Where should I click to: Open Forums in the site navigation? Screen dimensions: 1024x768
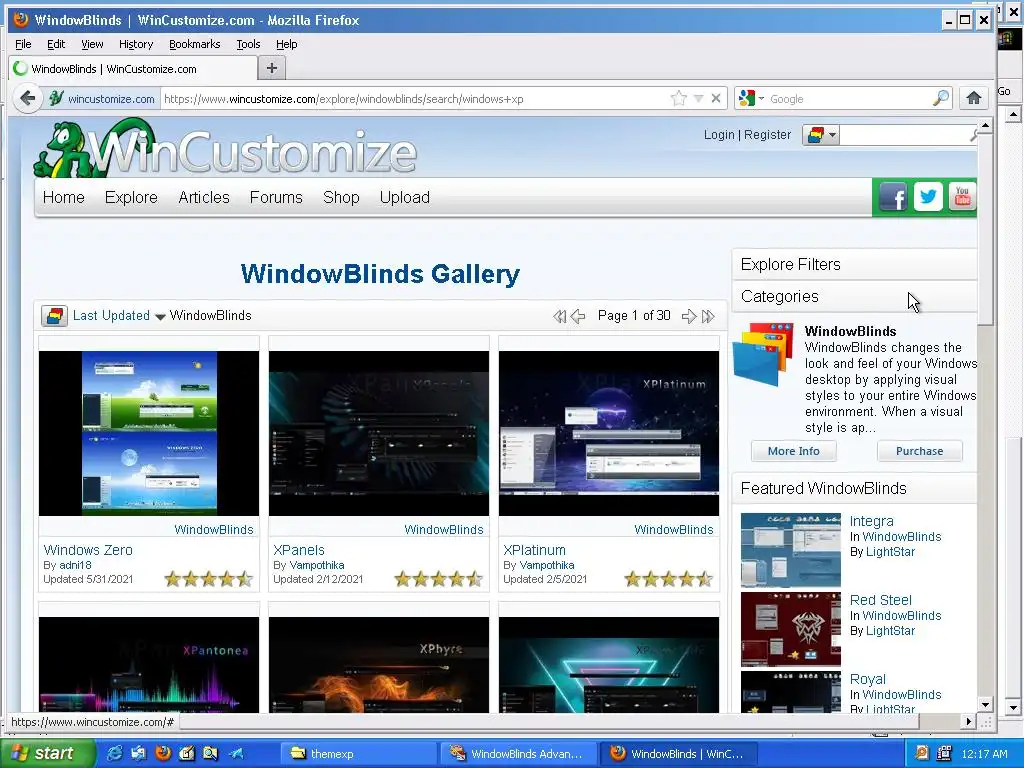(276, 197)
